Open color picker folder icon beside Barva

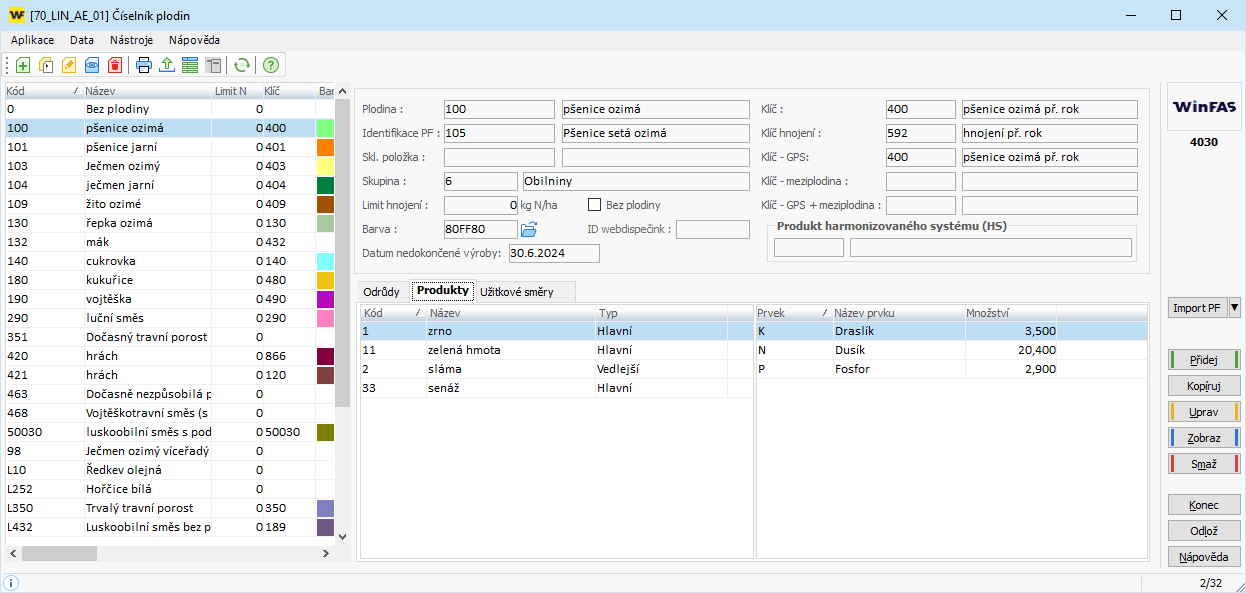click(x=530, y=230)
